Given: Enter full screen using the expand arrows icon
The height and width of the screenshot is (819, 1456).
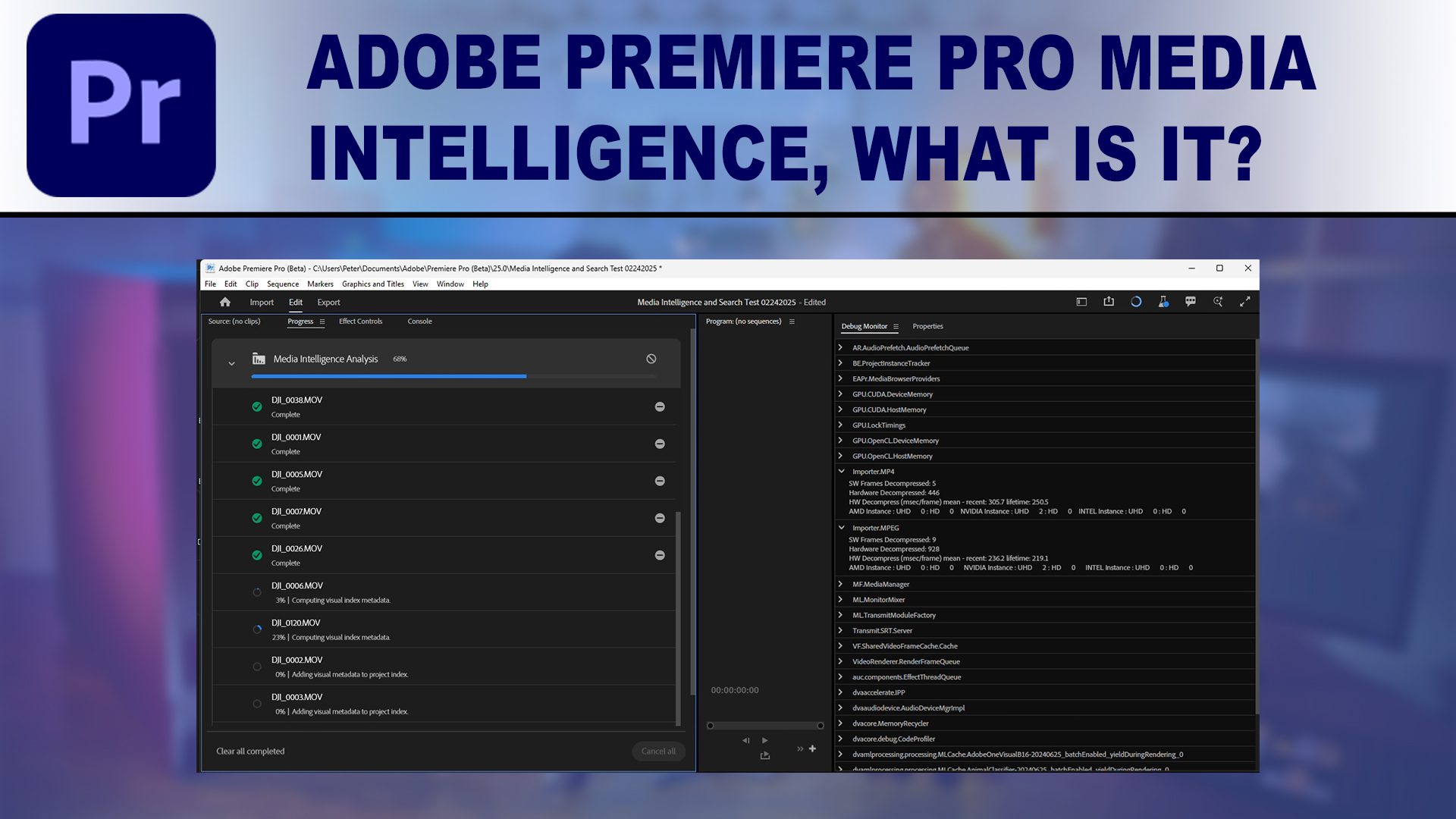Looking at the screenshot, I should point(1246,301).
